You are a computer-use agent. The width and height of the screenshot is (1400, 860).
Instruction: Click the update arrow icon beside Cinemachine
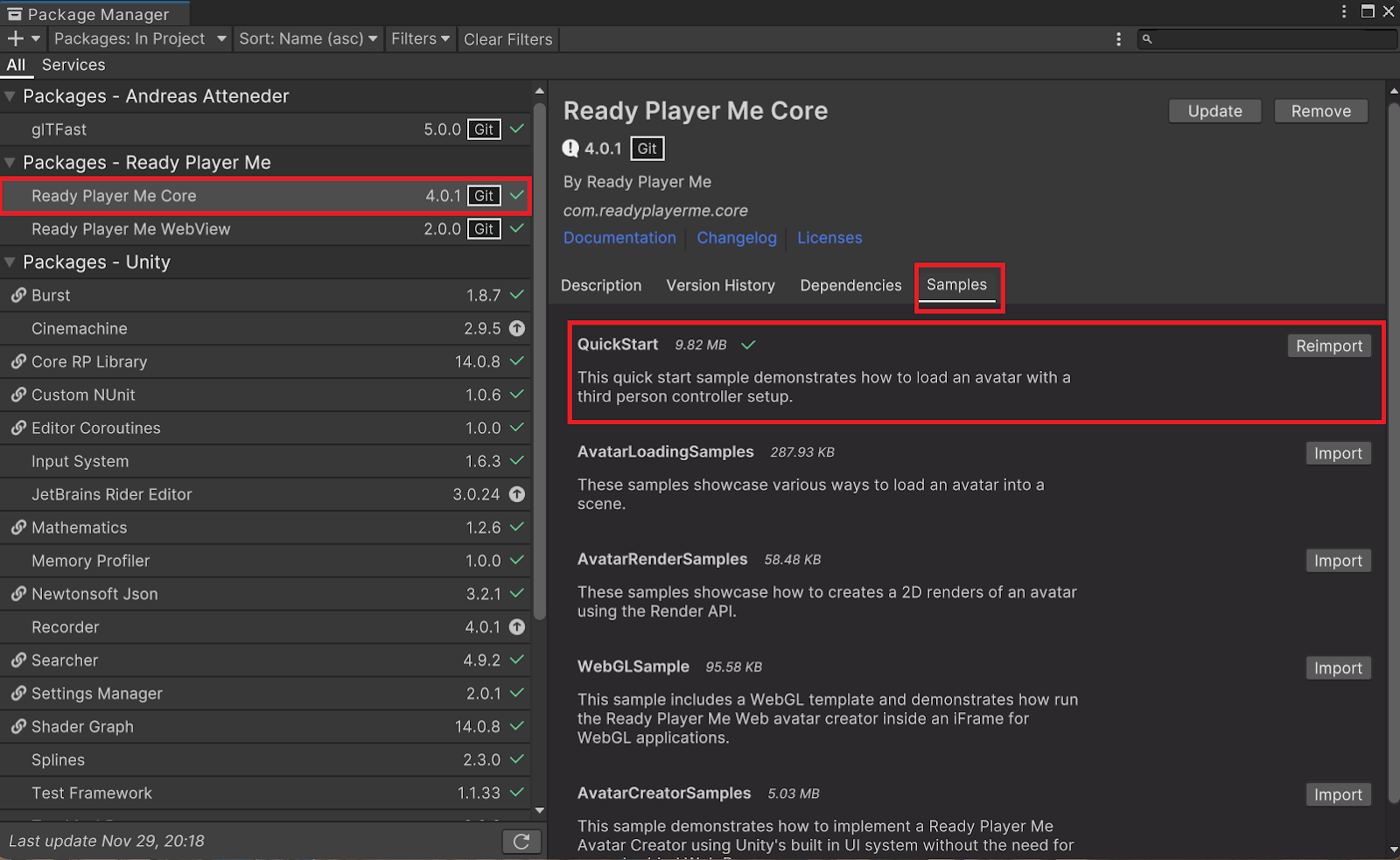517,329
